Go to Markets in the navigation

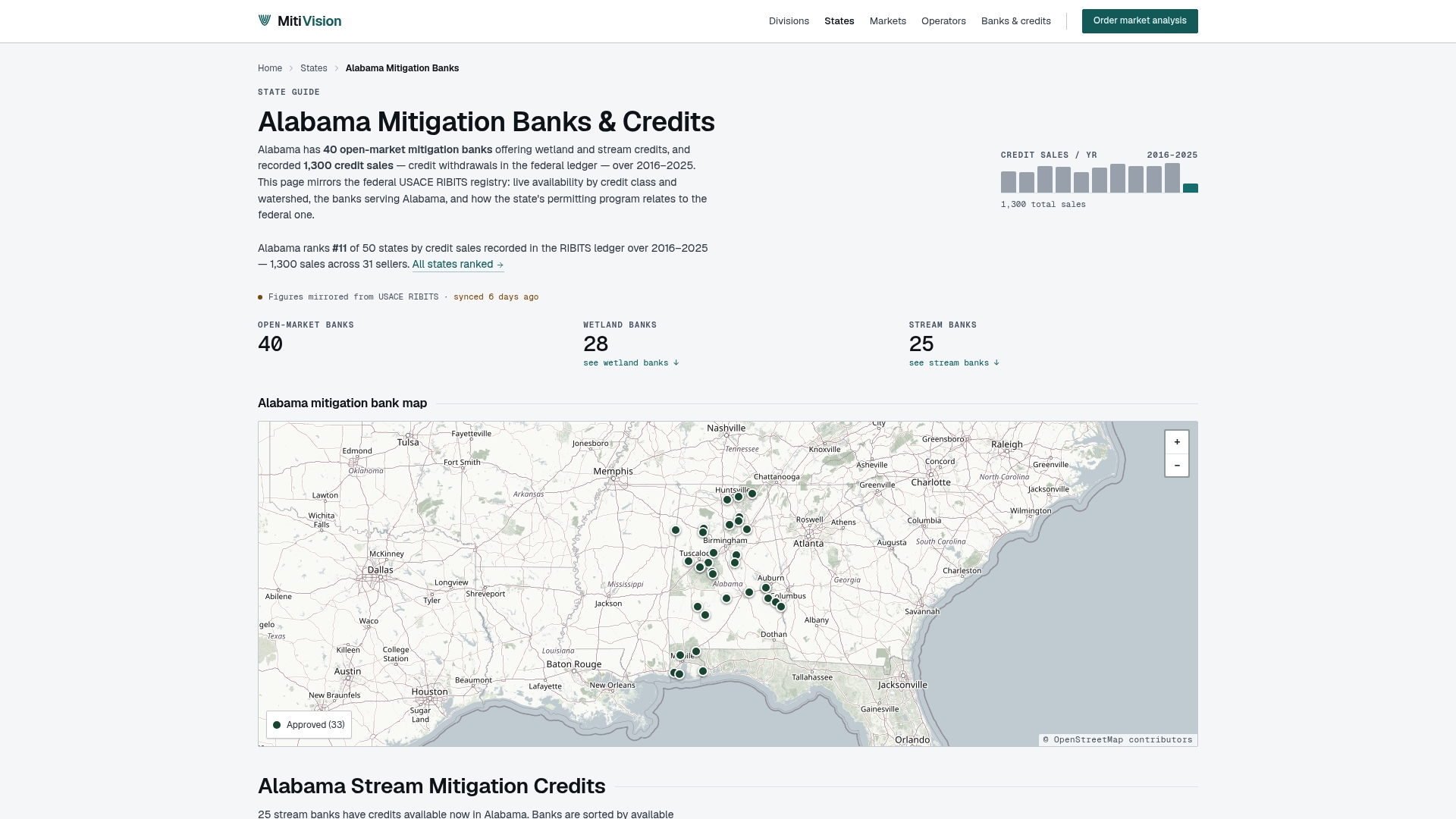pyautogui.click(x=888, y=21)
